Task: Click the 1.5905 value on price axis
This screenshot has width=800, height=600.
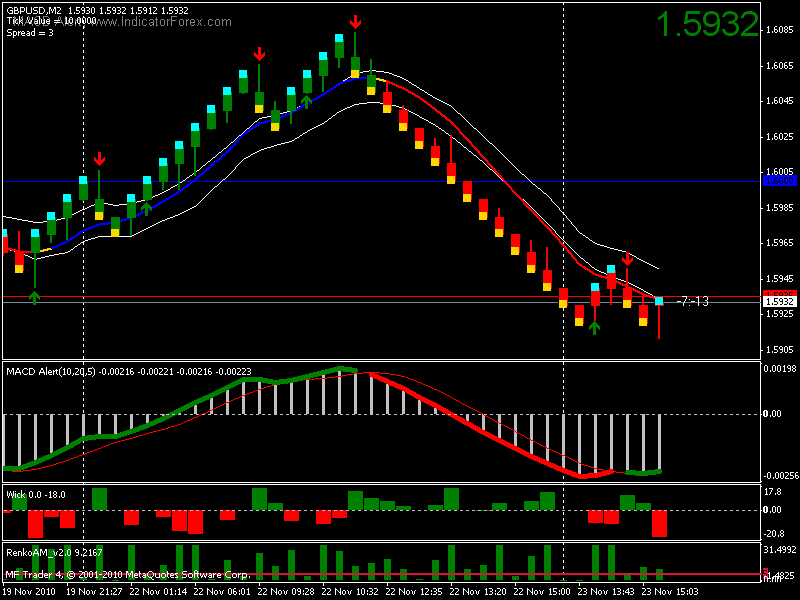Action: point(780,350)
